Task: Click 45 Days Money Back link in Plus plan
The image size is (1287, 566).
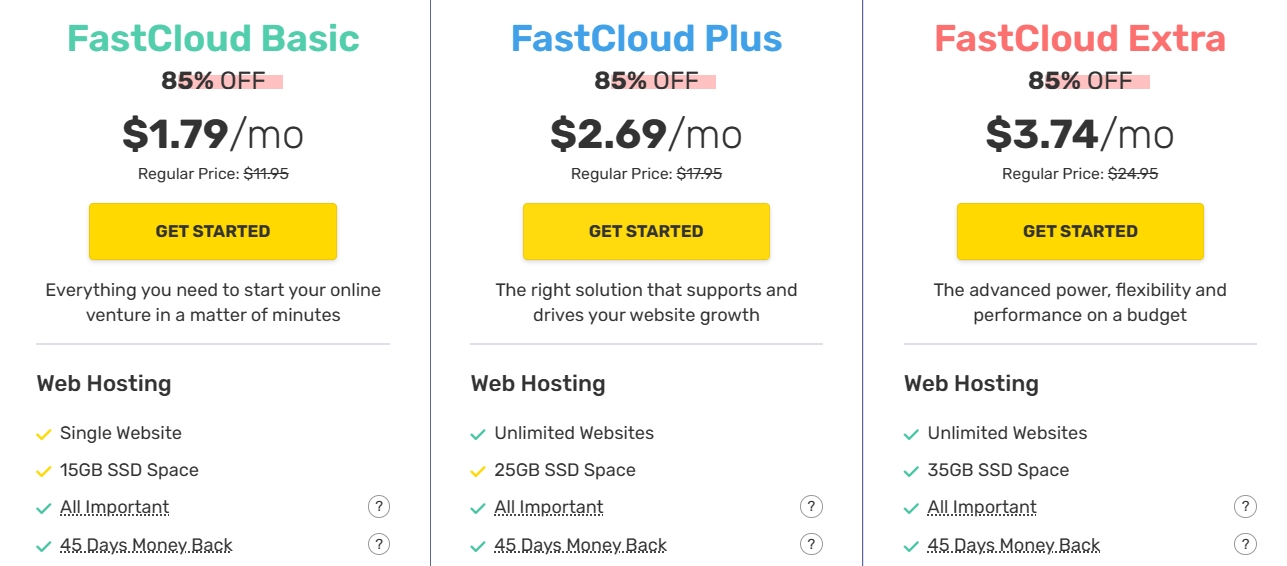Action: [x=580, y=546]
